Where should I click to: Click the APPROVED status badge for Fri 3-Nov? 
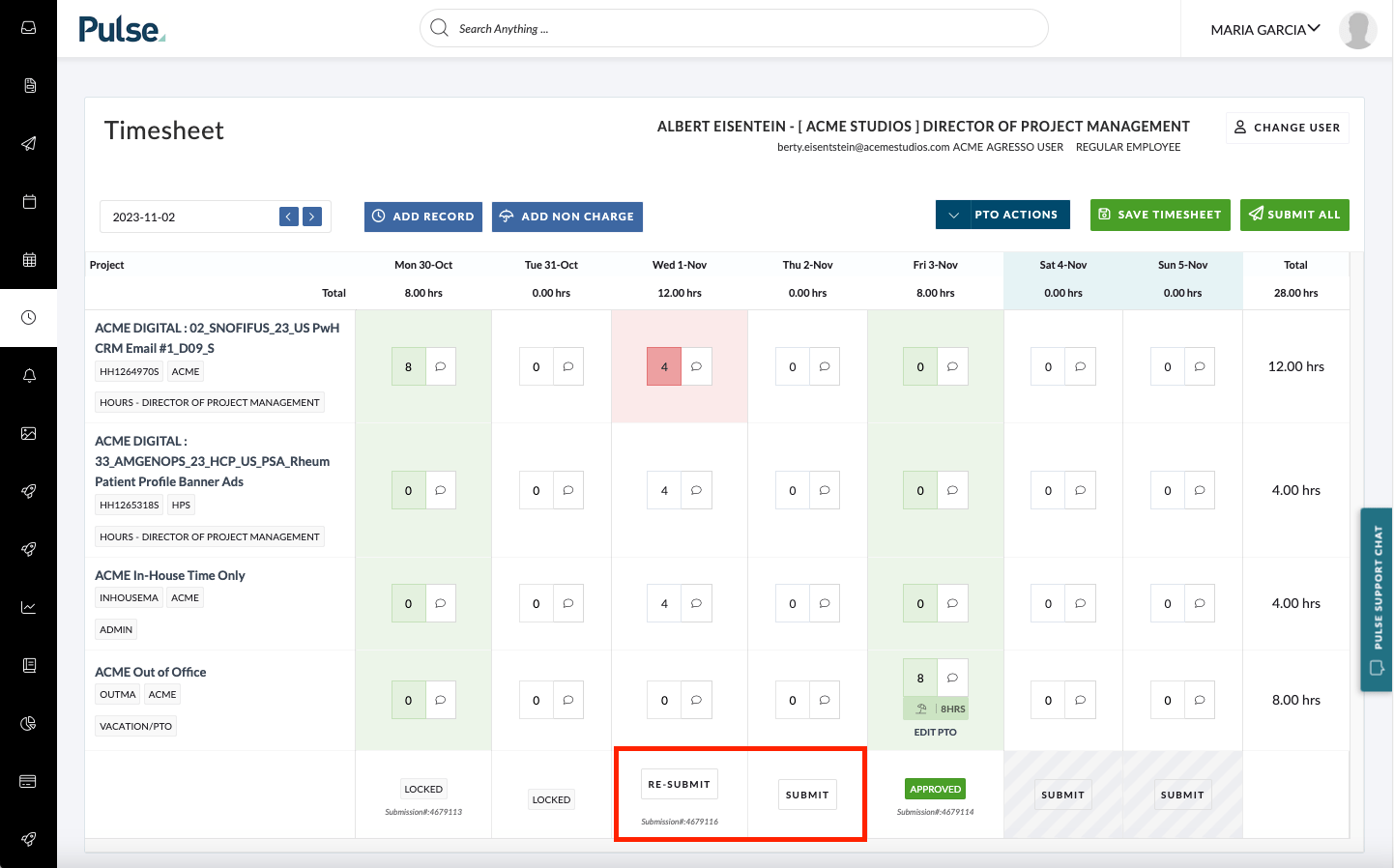point(935,789)
